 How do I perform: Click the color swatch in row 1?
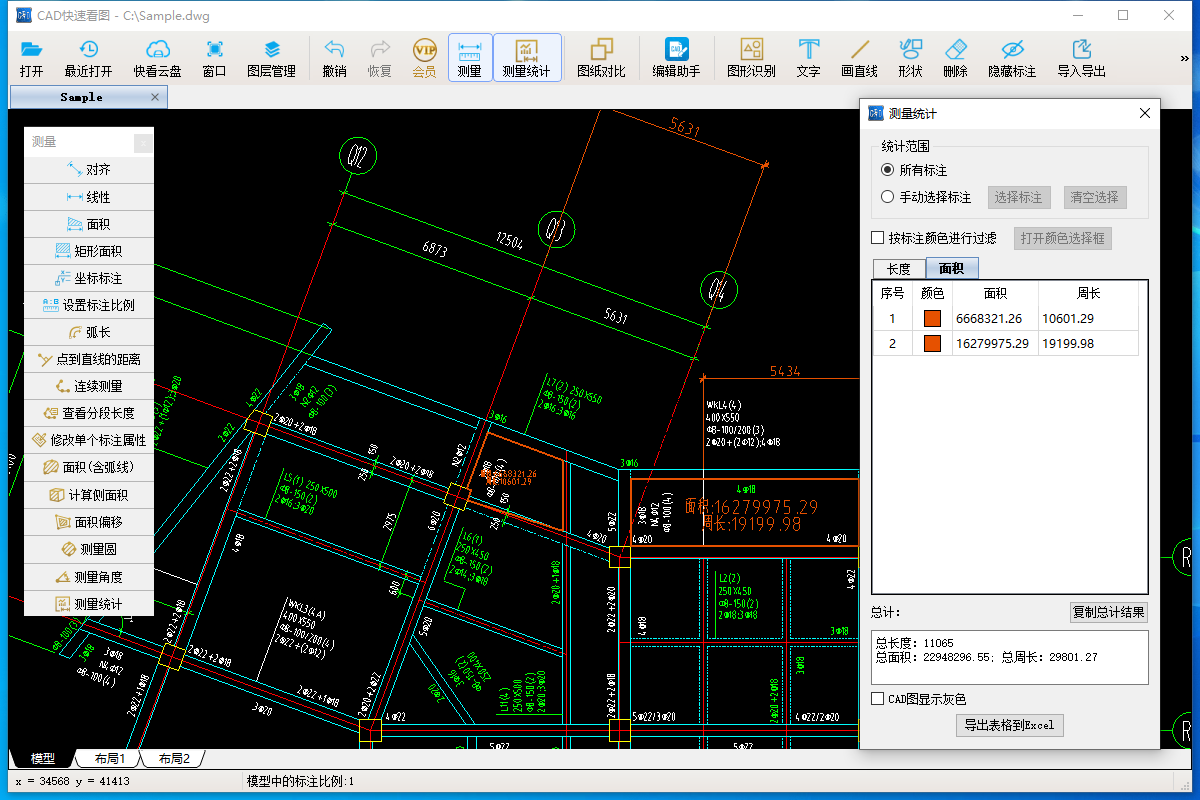point(932,318)
